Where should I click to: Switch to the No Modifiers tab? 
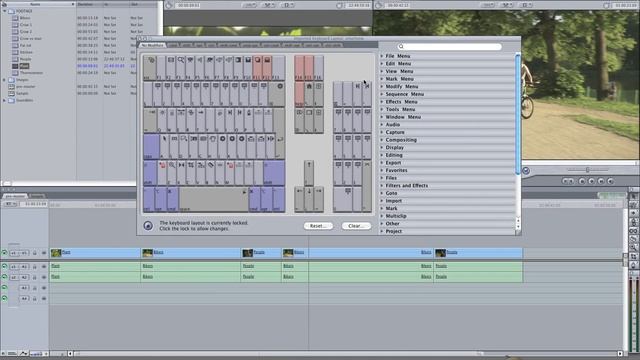coord(152,45)
